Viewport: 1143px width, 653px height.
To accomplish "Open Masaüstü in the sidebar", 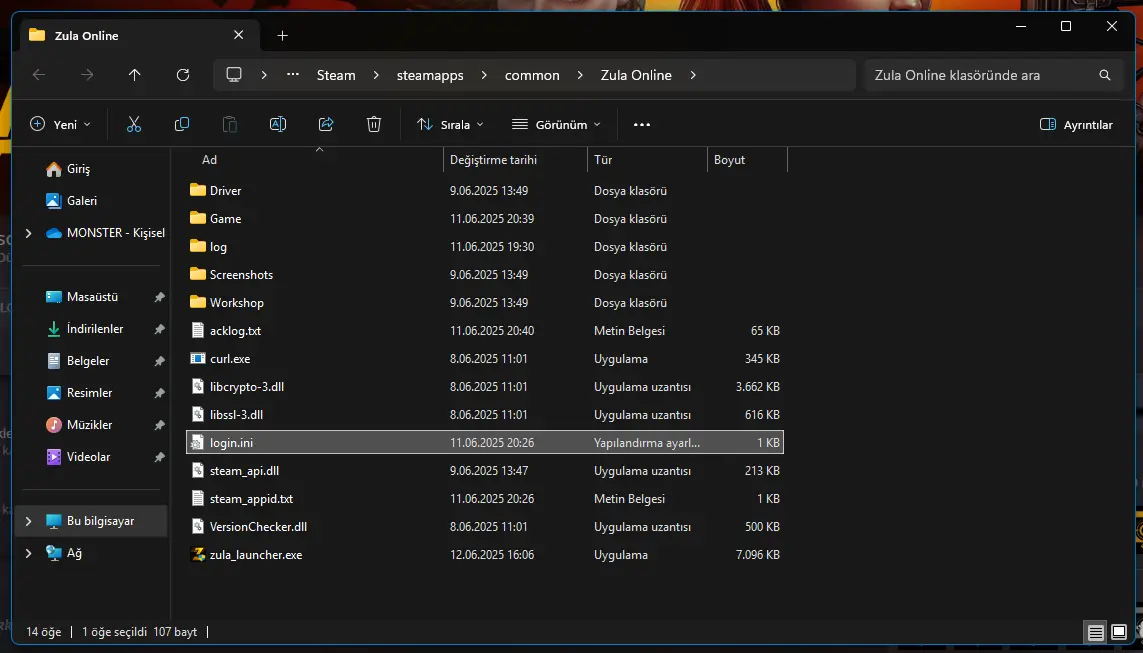I will pos(95,297).
